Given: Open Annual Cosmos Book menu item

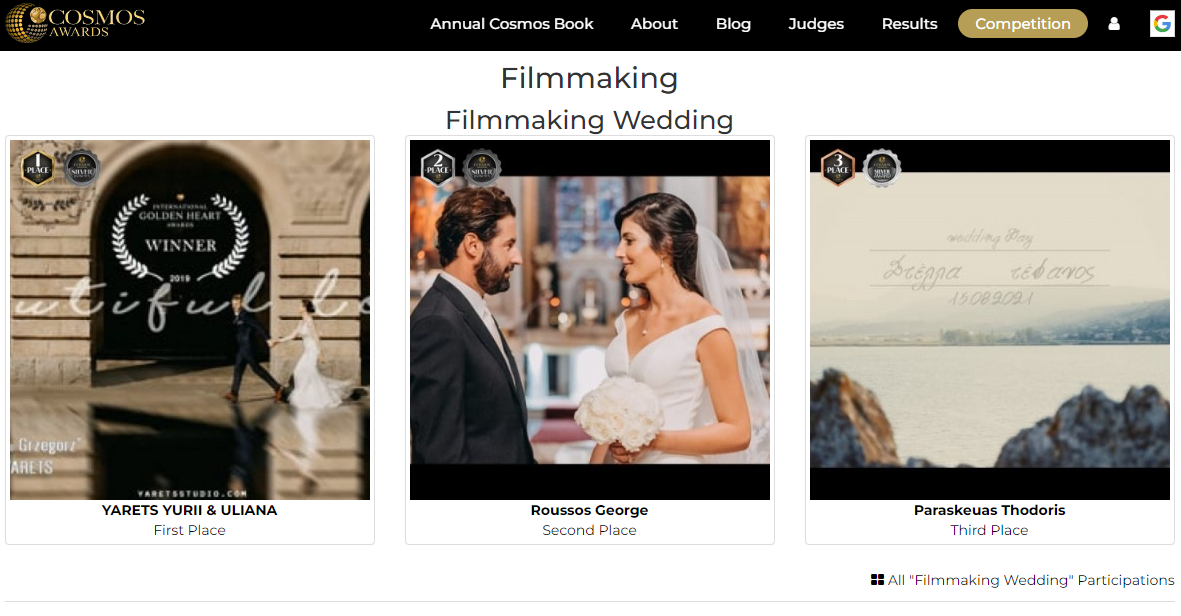Looking at the screenshot, I should (511, 24).
